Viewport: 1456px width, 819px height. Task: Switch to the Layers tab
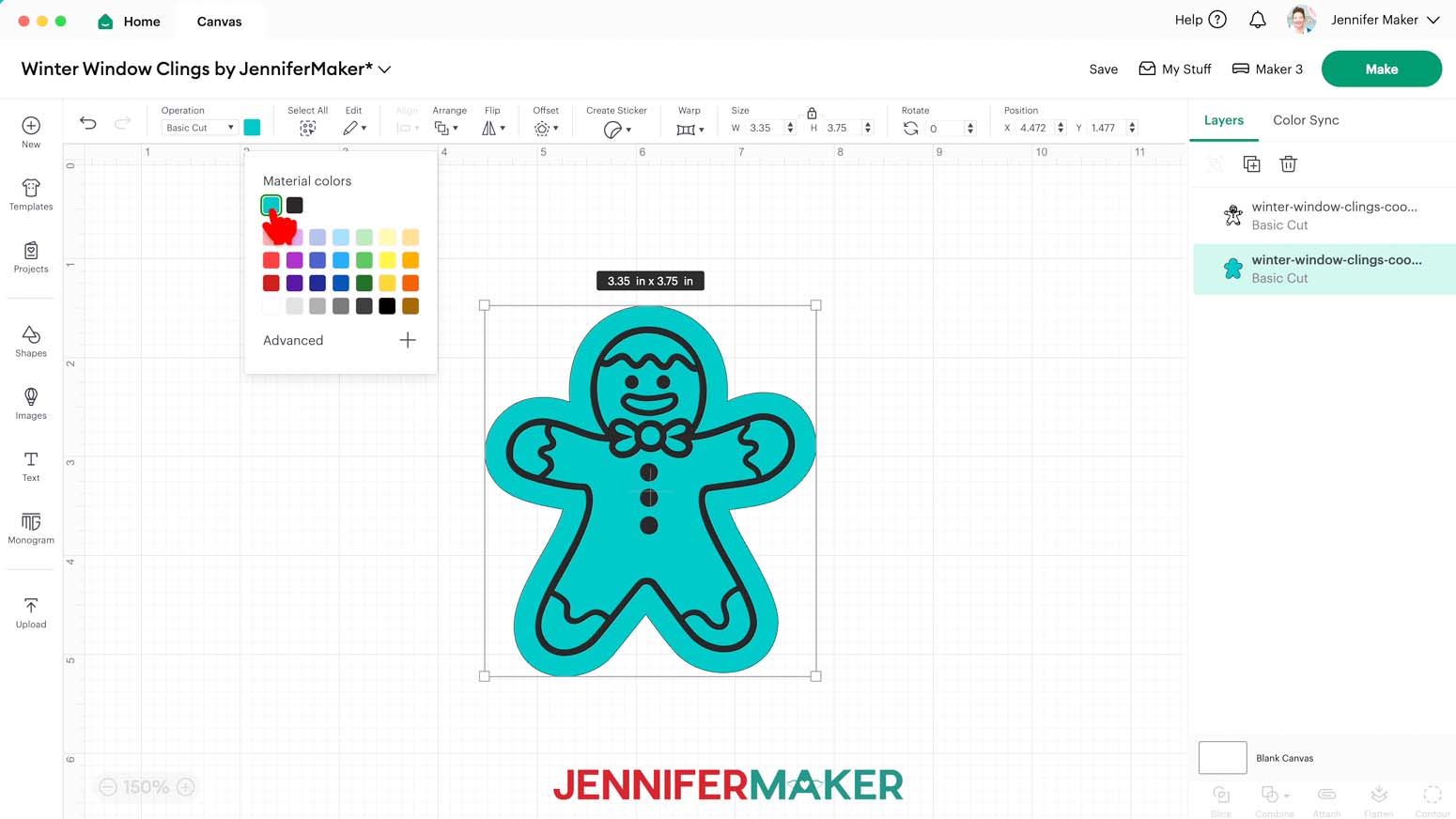tap(1223, 120)
